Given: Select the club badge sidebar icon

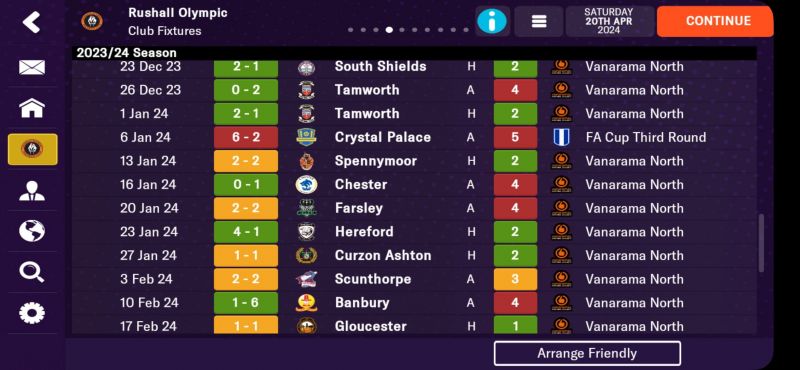Looking at the screenshot, I should tap(33, 150).
